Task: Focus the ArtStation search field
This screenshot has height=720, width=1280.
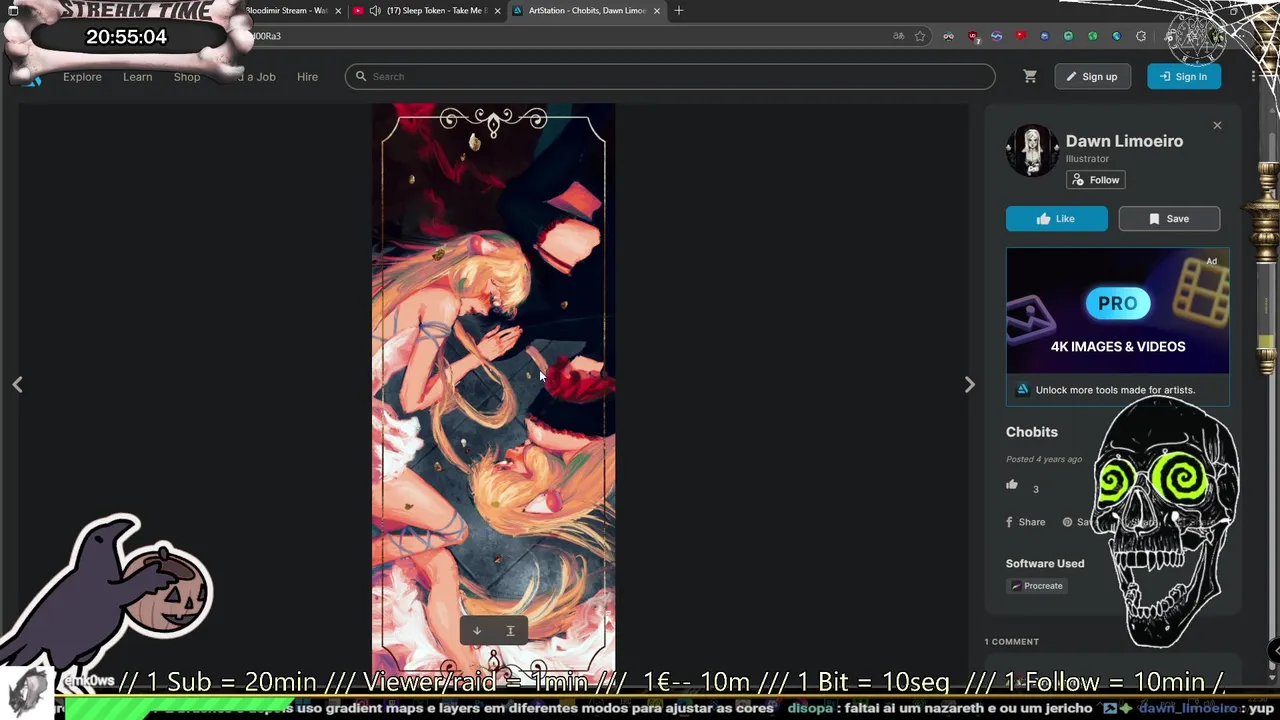Action: (670, 76)
